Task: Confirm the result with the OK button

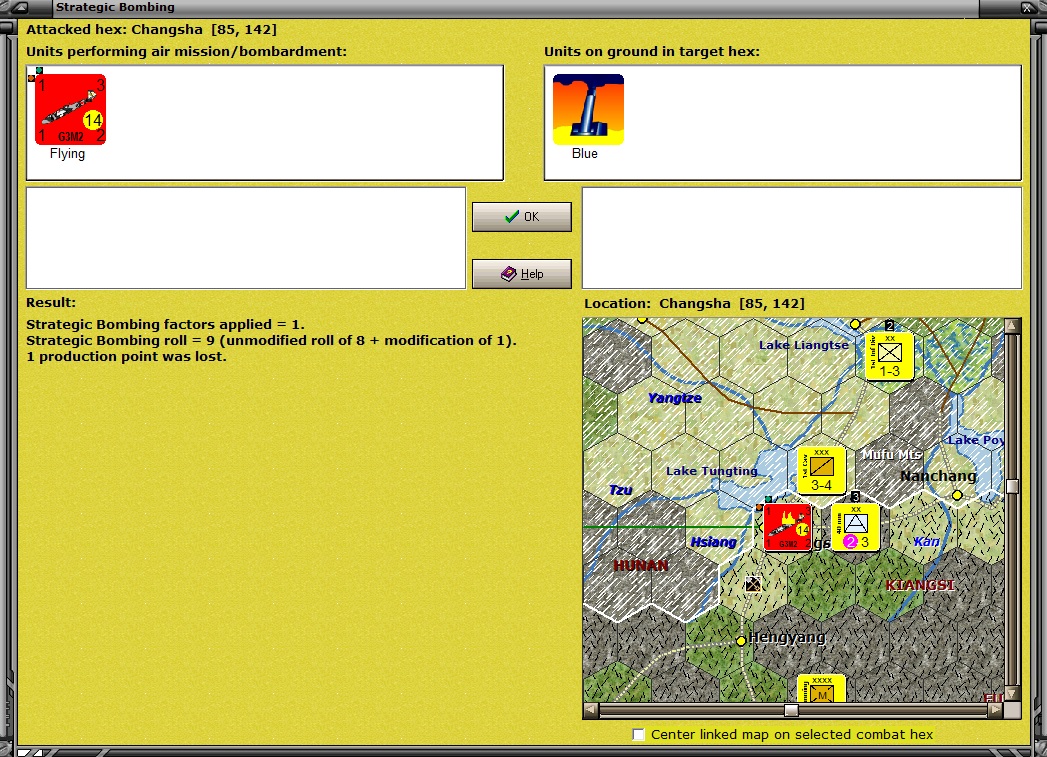Action: point(521,217)
